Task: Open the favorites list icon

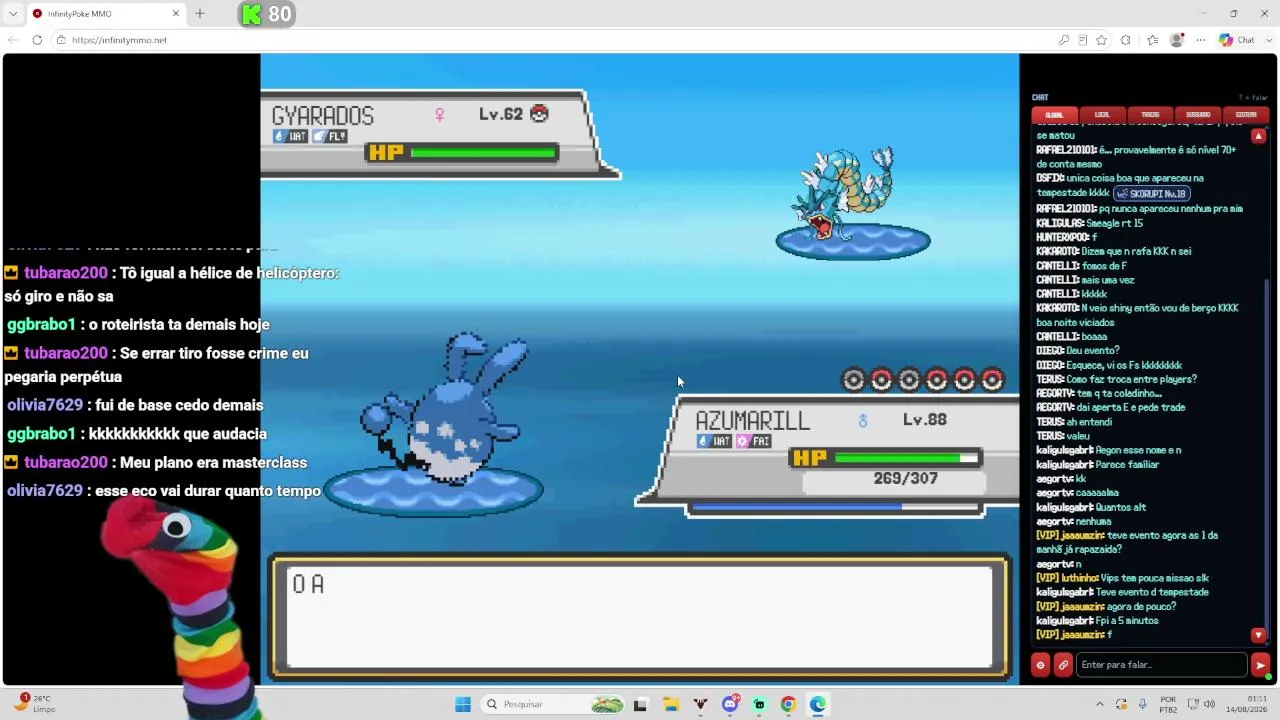Action: (1153, 40)
